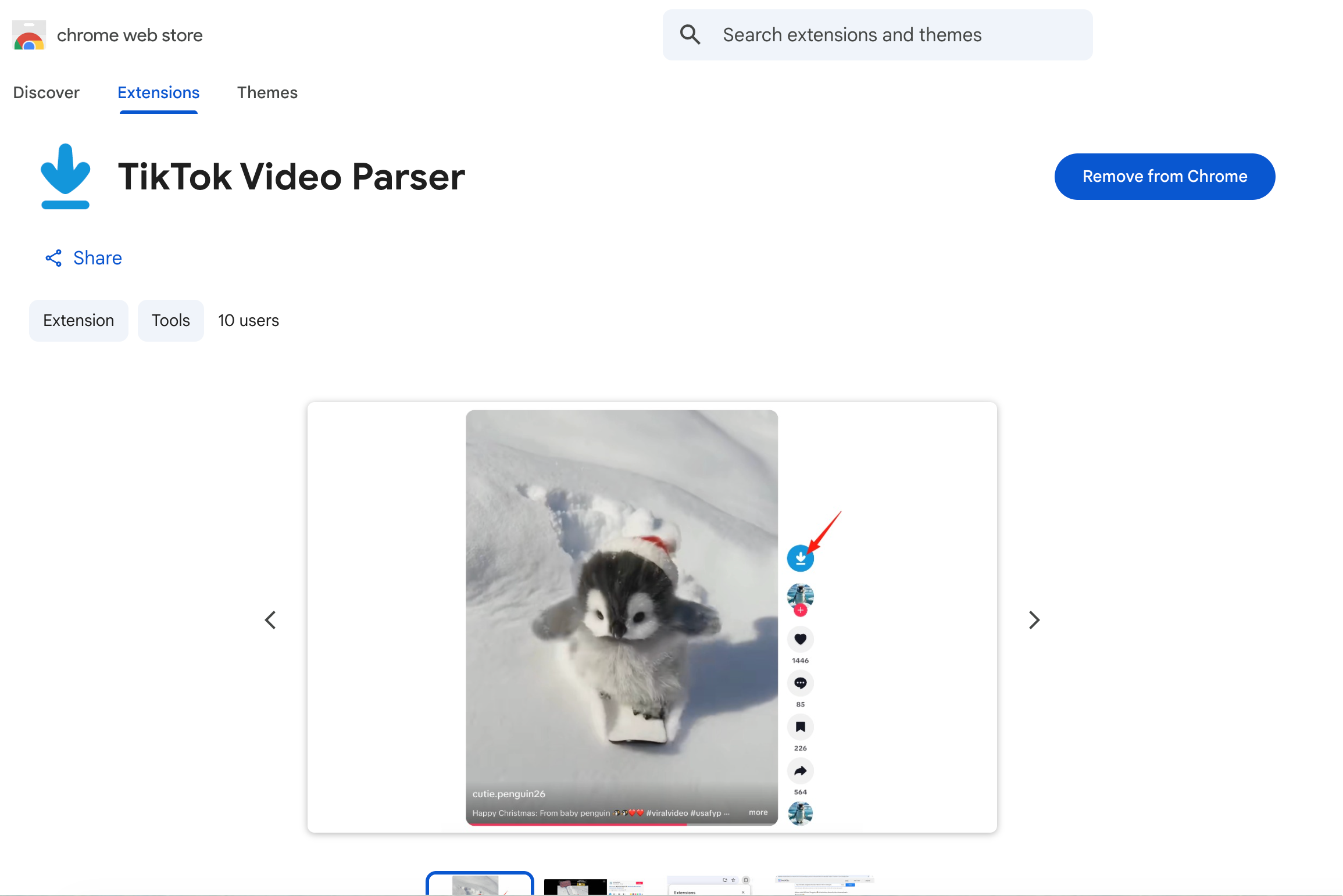The width and height of the screenshot is (1343, 896).
Task: Advance the carousel with the right chevron
Action: pyautogui.click(x=1034, y=620)
